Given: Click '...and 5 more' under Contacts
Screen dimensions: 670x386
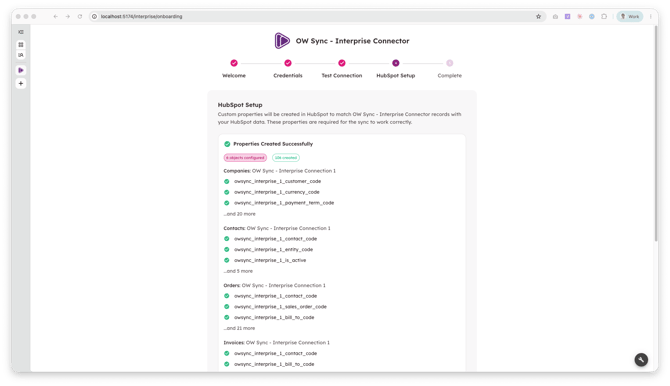Looking at the screenshot, I should [x=238, y=271].
